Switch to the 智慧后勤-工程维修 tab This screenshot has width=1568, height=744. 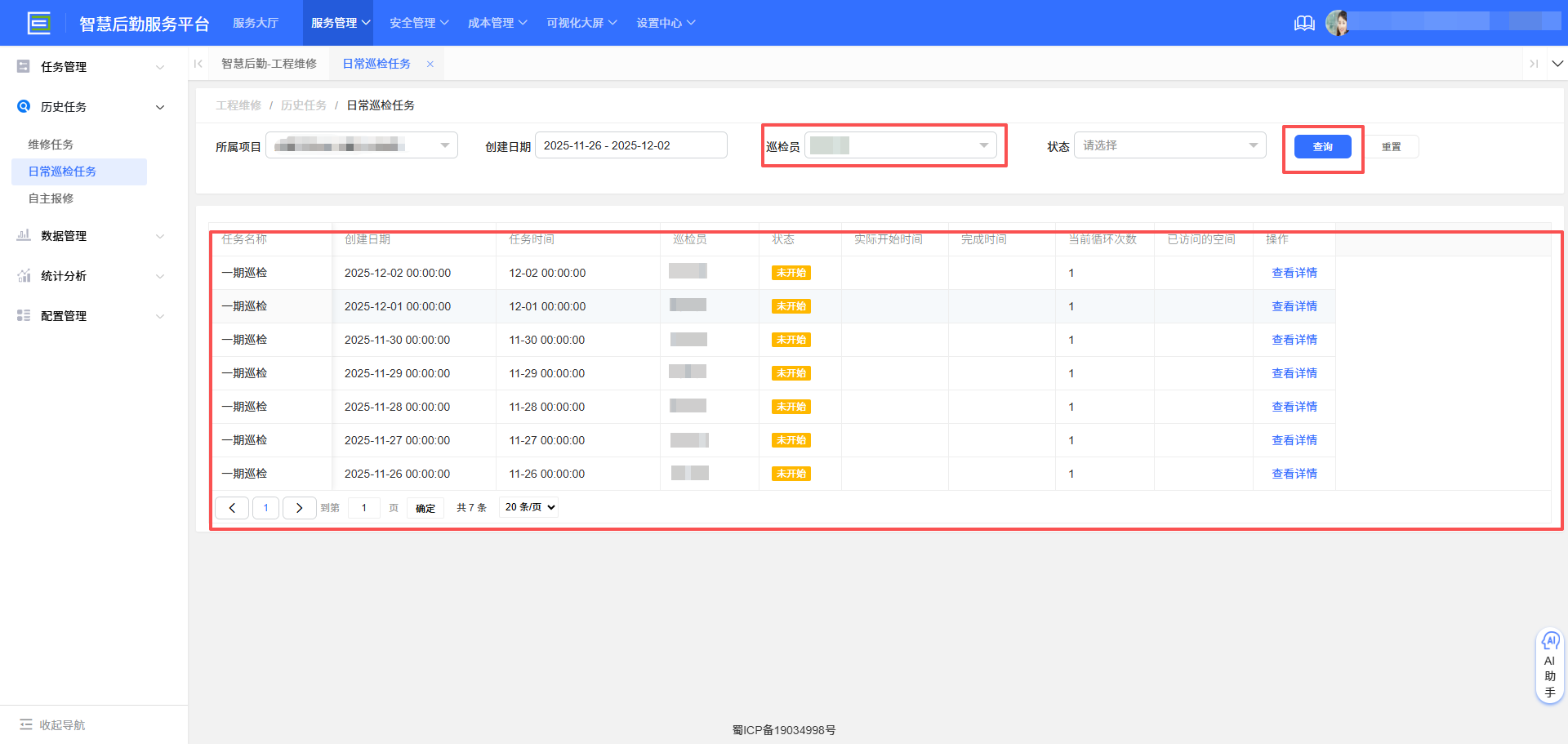[x=269, y=63]
